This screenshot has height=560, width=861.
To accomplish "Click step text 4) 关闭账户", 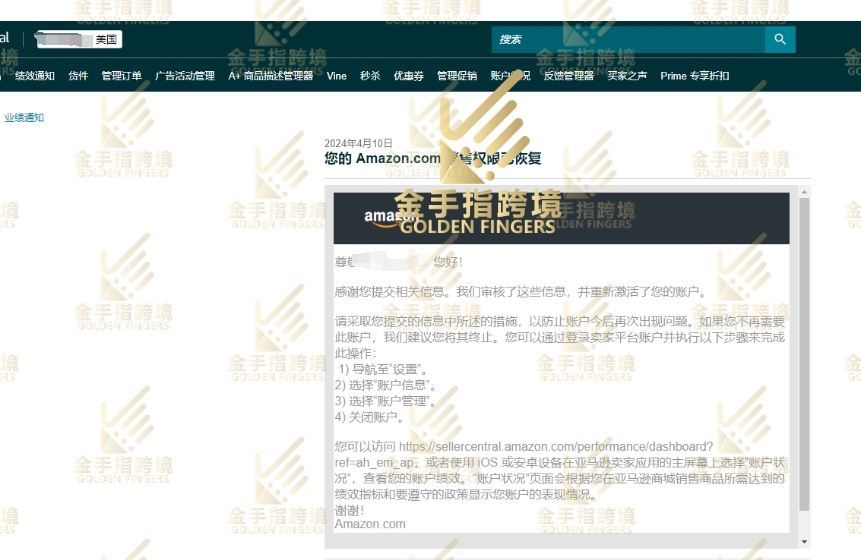I will point(369,417).
